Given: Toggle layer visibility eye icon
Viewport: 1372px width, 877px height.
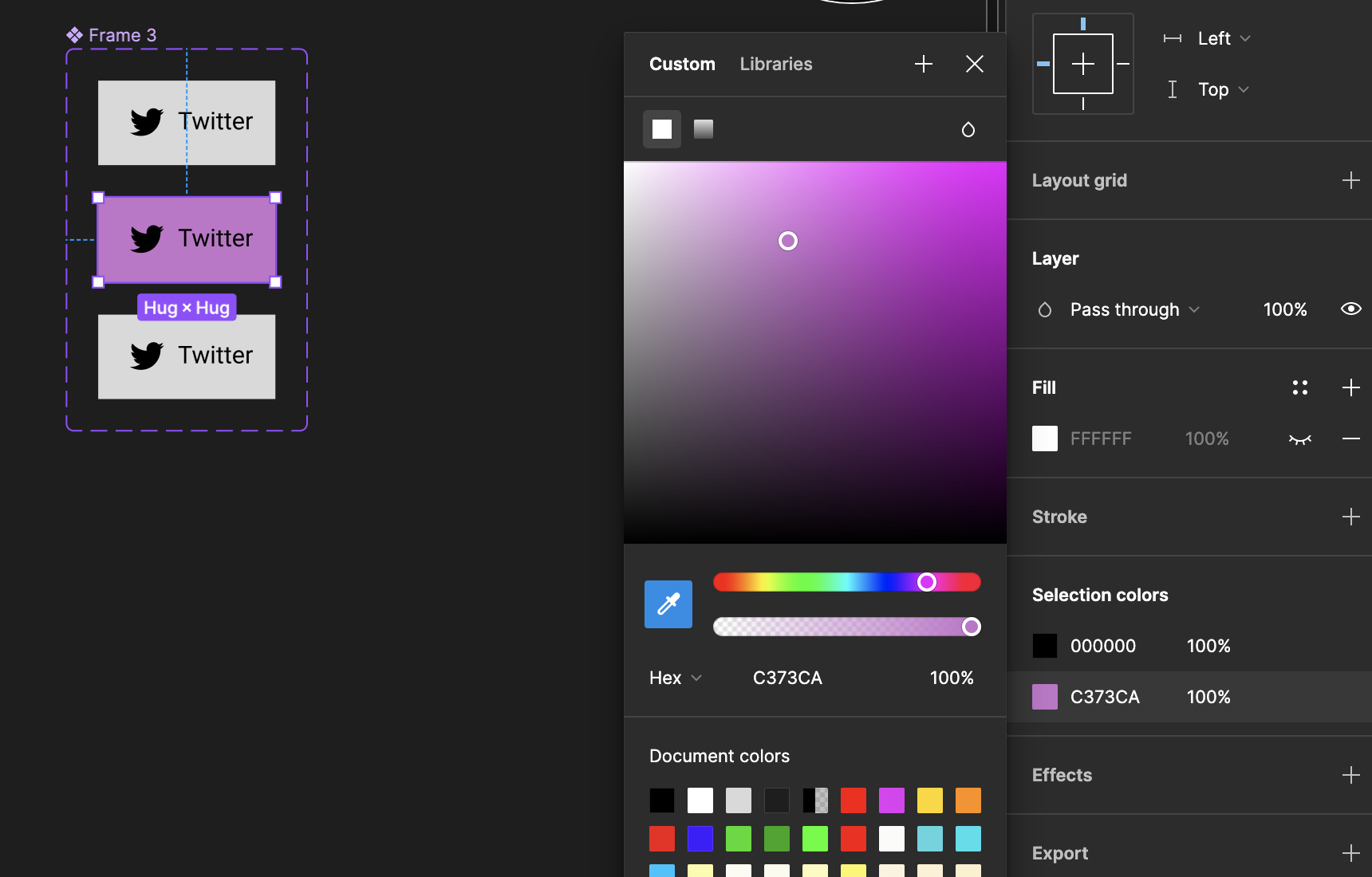Looking at the screenshot, I should tap(1351, 309).
